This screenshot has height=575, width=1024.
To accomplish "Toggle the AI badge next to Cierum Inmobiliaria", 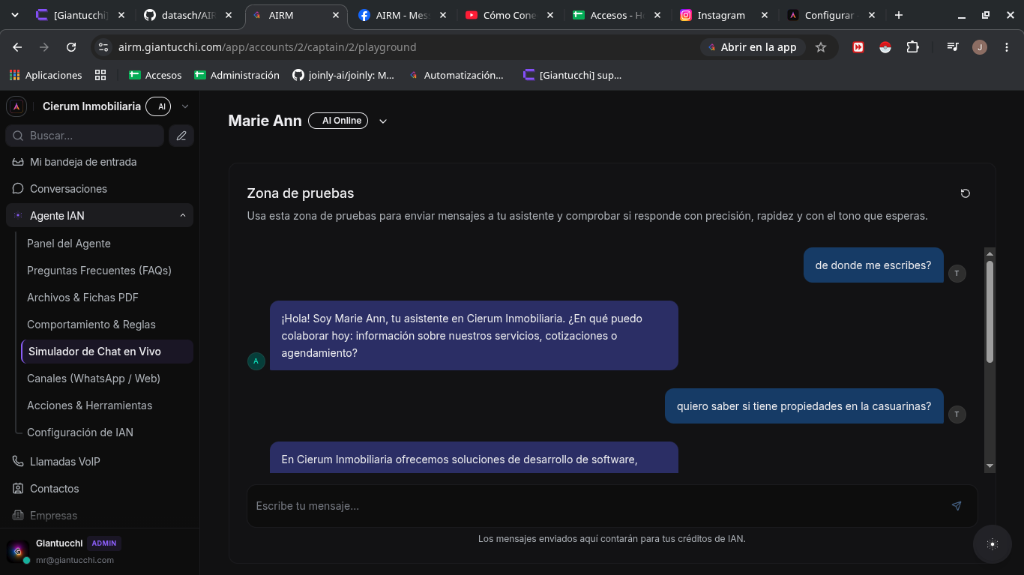I will [x=158, y=107].
